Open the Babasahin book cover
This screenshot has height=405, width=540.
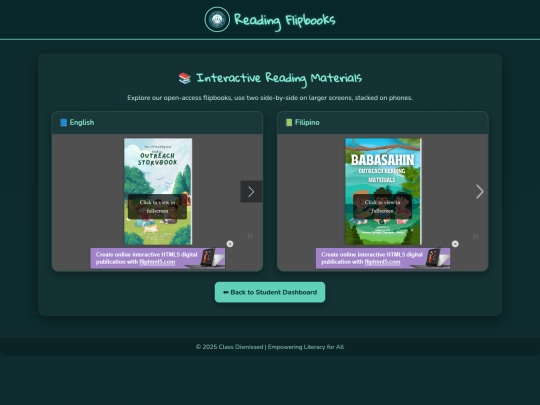[x=383, y=191]
